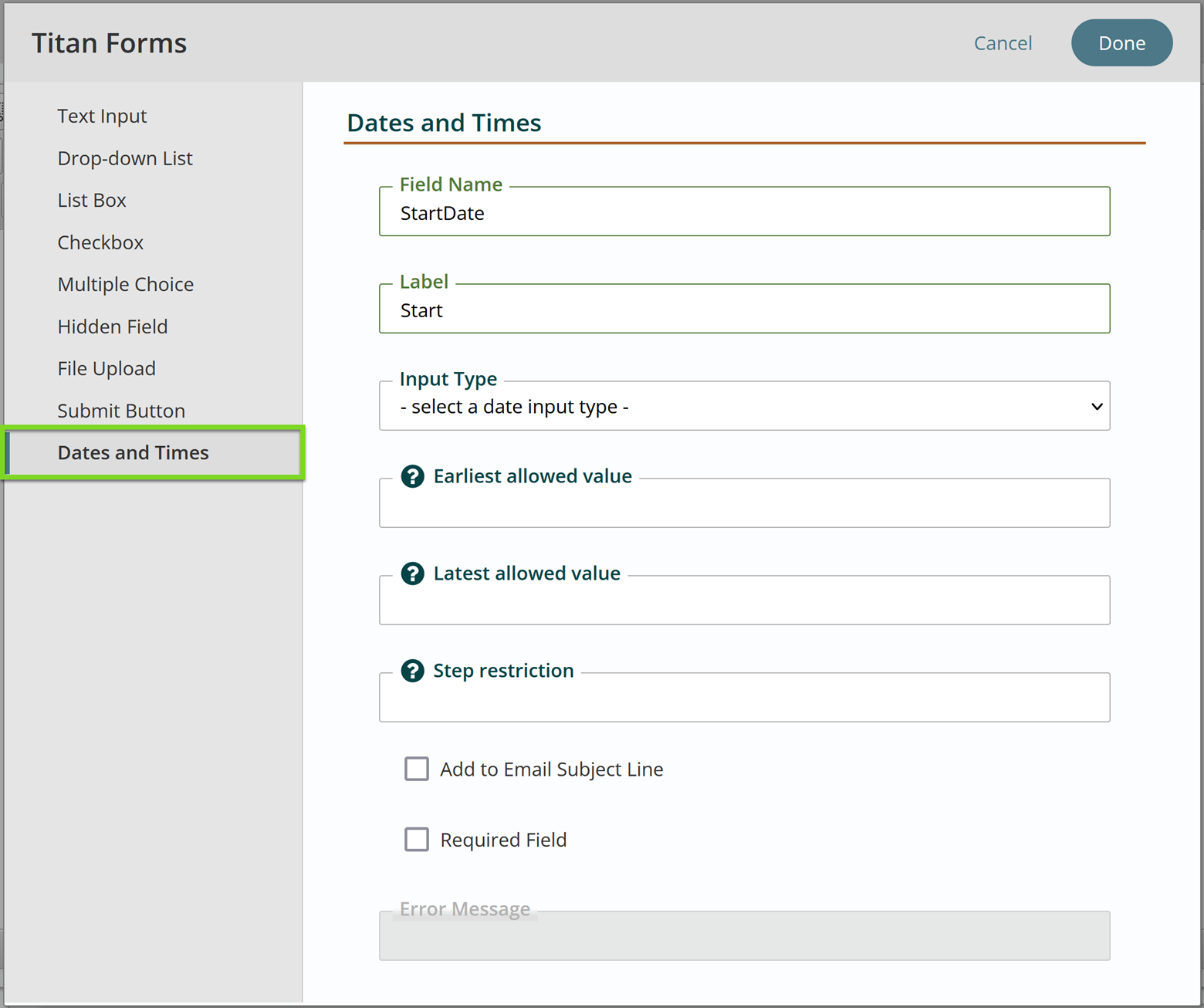Screen dimensions: 1204x1008
Task: Focus the Step restriction input box
Action: pos(745,698)
